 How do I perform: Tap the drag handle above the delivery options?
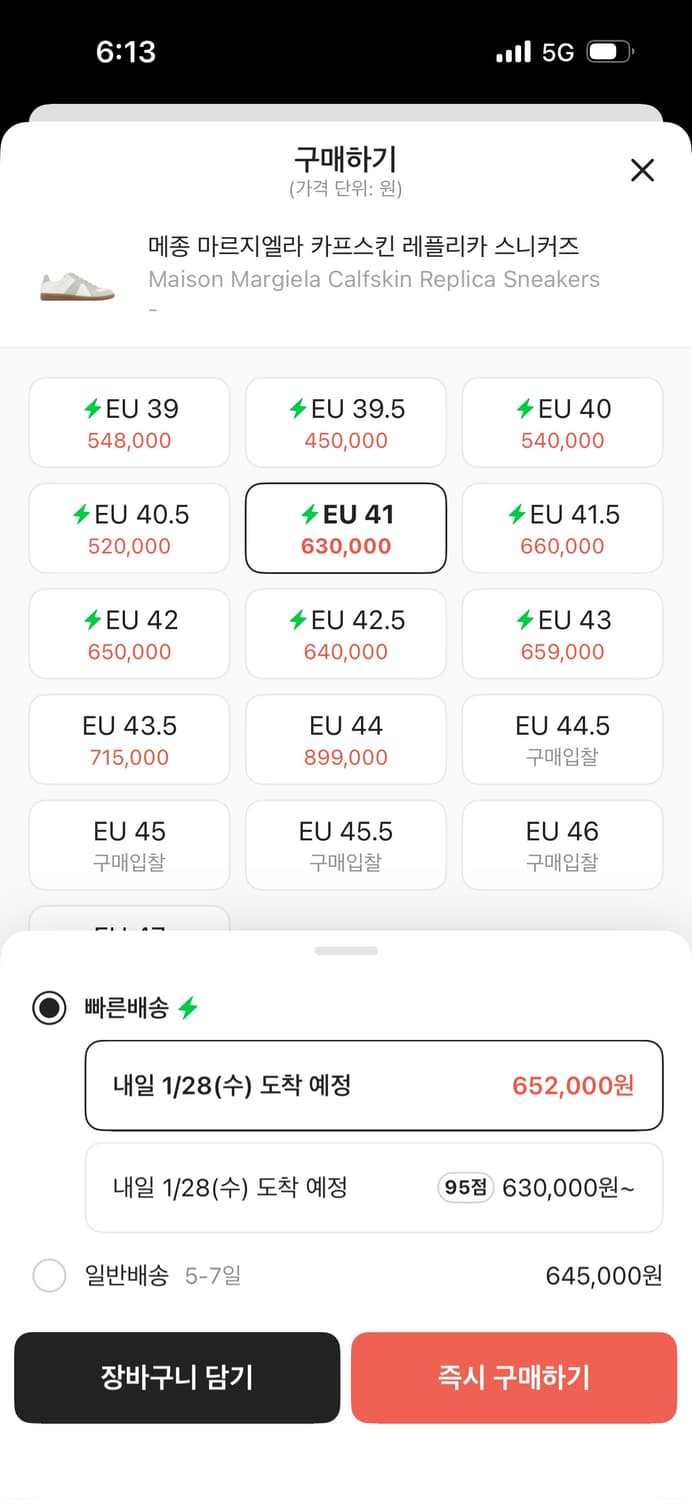[346, 951]
